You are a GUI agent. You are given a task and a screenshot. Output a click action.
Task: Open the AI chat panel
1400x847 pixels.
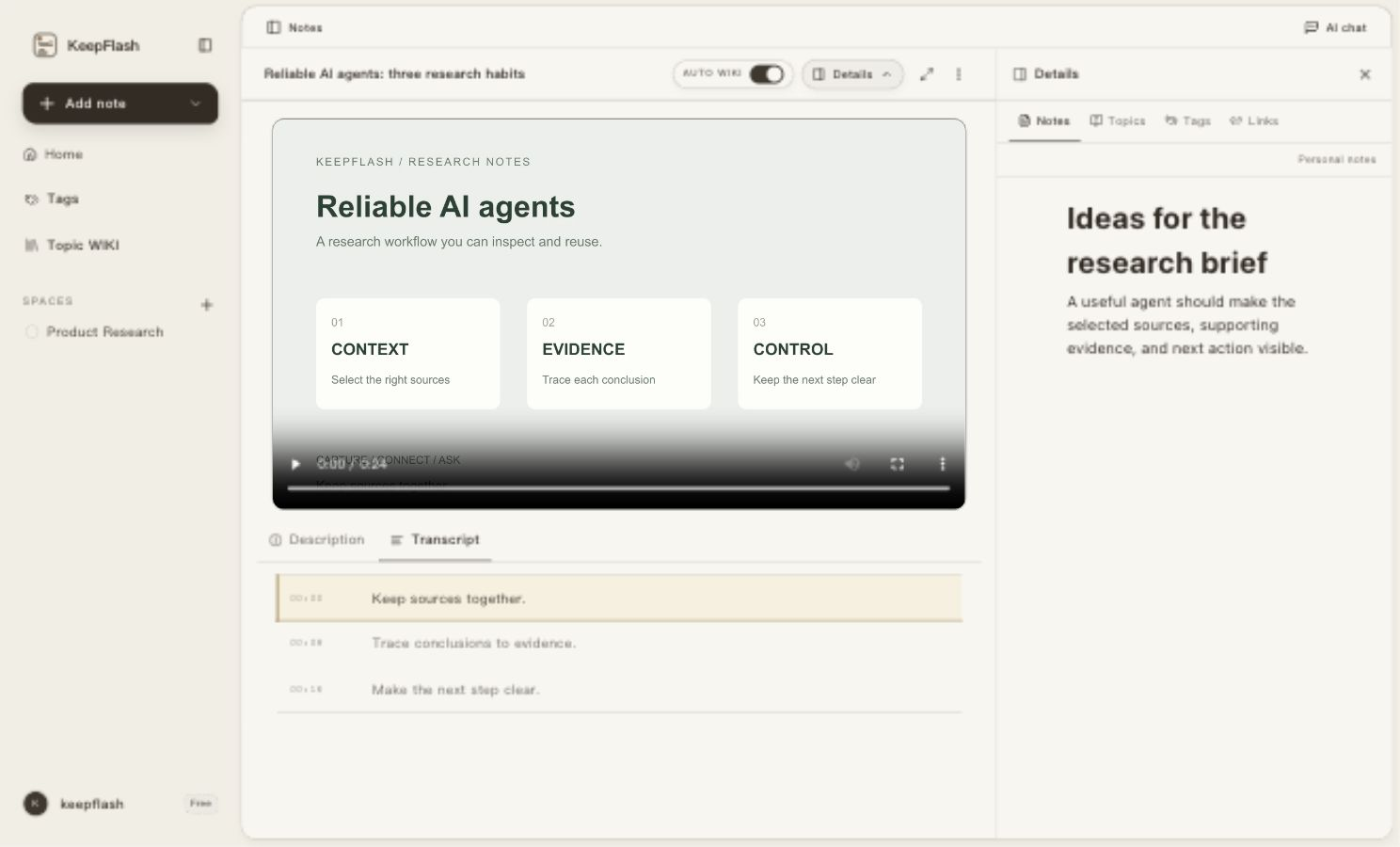click(1335, 27)
